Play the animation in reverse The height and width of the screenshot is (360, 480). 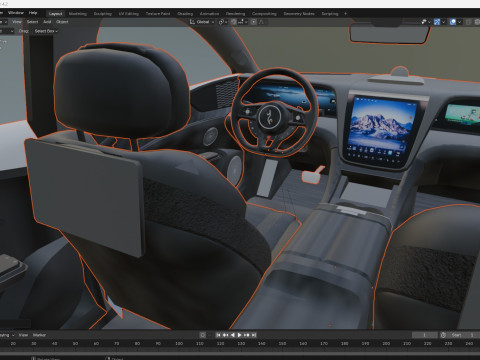coord(232,335)
